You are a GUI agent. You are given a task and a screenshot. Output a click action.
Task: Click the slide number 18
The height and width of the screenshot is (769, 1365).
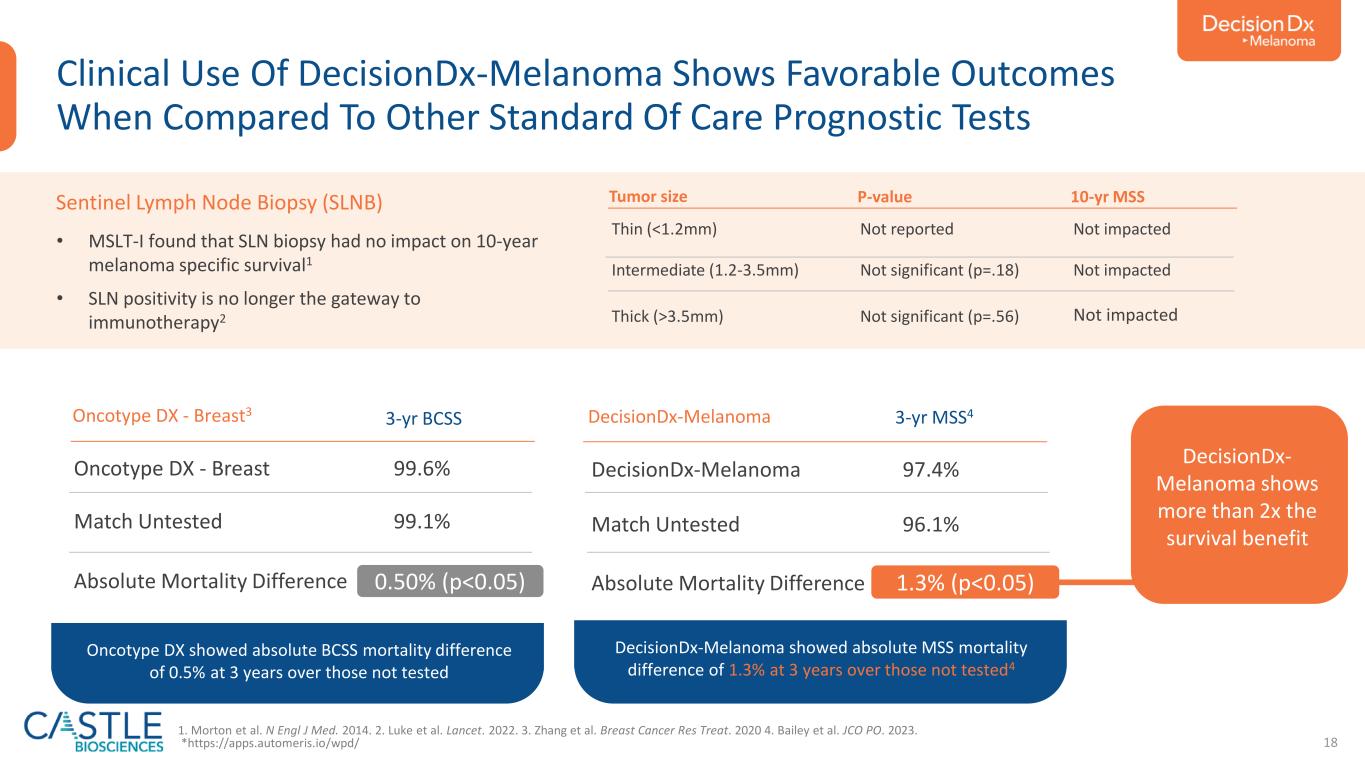pyautogui.click(x=1330, y=741)
